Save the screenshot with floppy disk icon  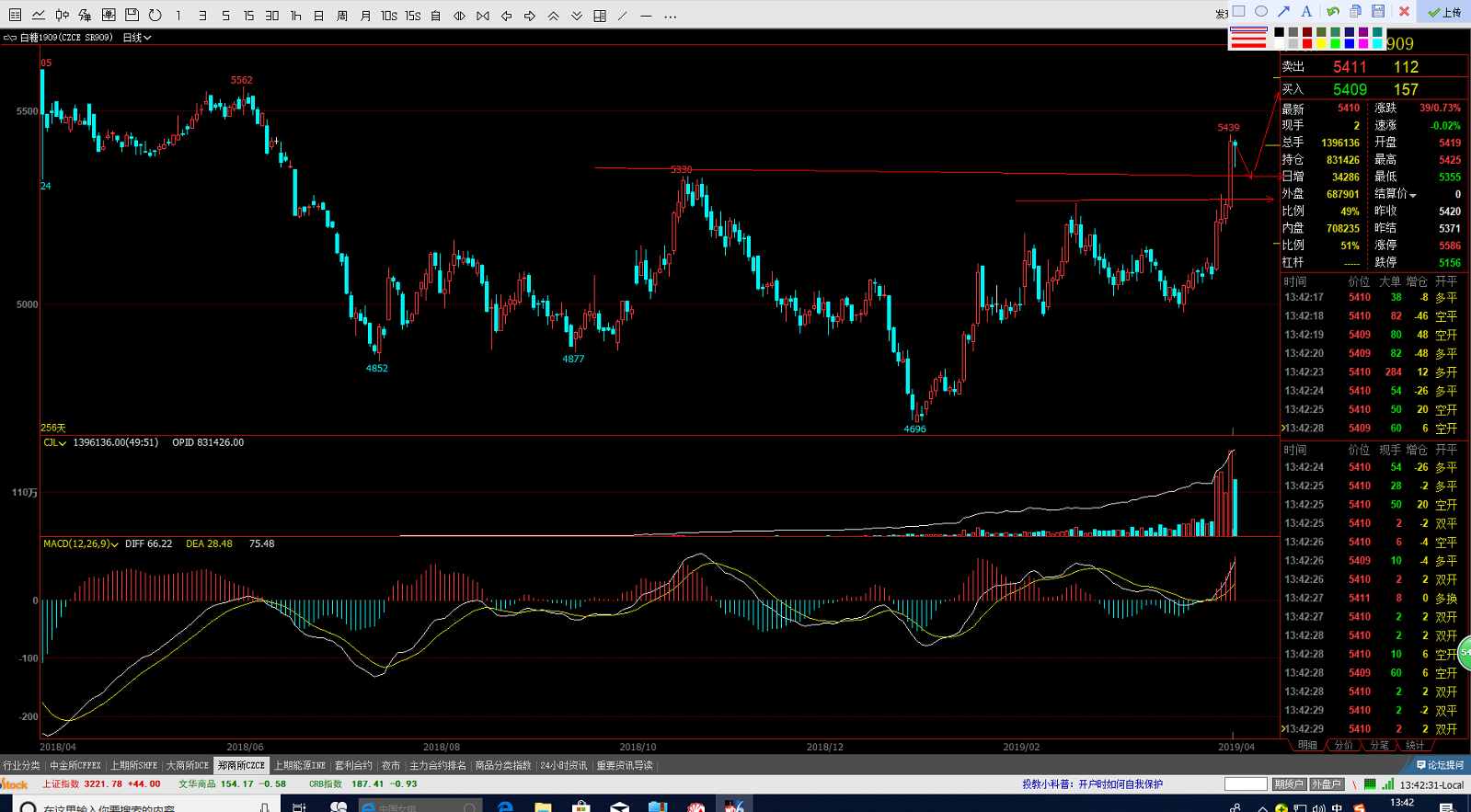click(1378, 12)
